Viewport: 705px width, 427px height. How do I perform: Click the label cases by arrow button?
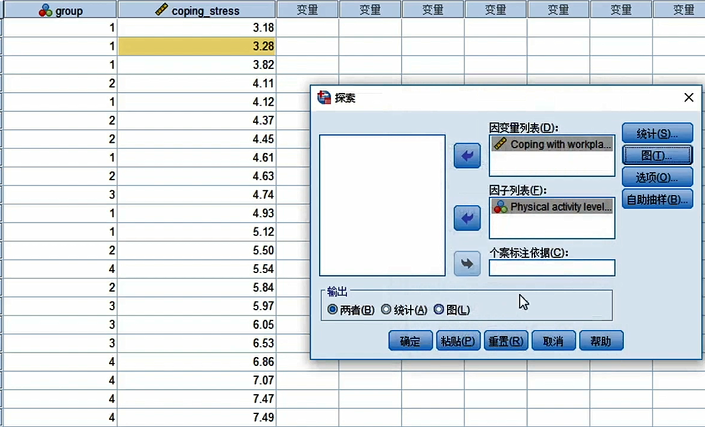coord(467,263)
